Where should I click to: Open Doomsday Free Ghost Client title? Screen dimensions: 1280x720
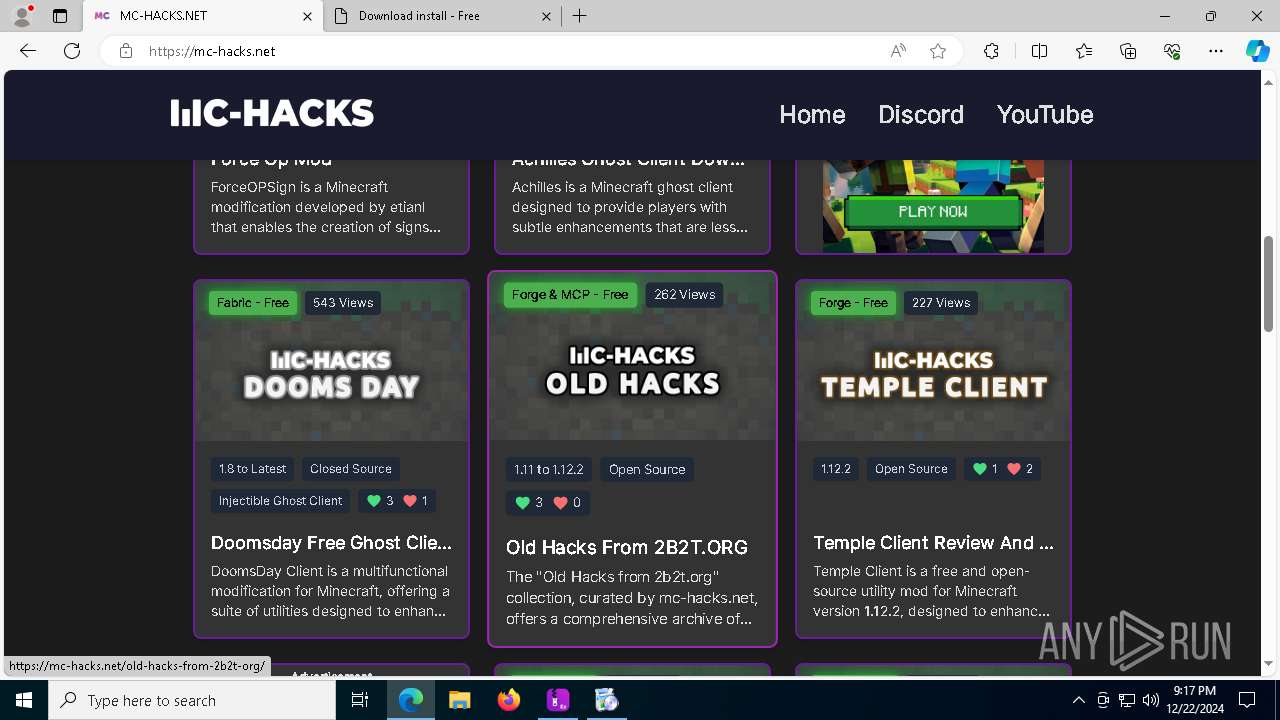pyautogui.click(x=331, y=543)
